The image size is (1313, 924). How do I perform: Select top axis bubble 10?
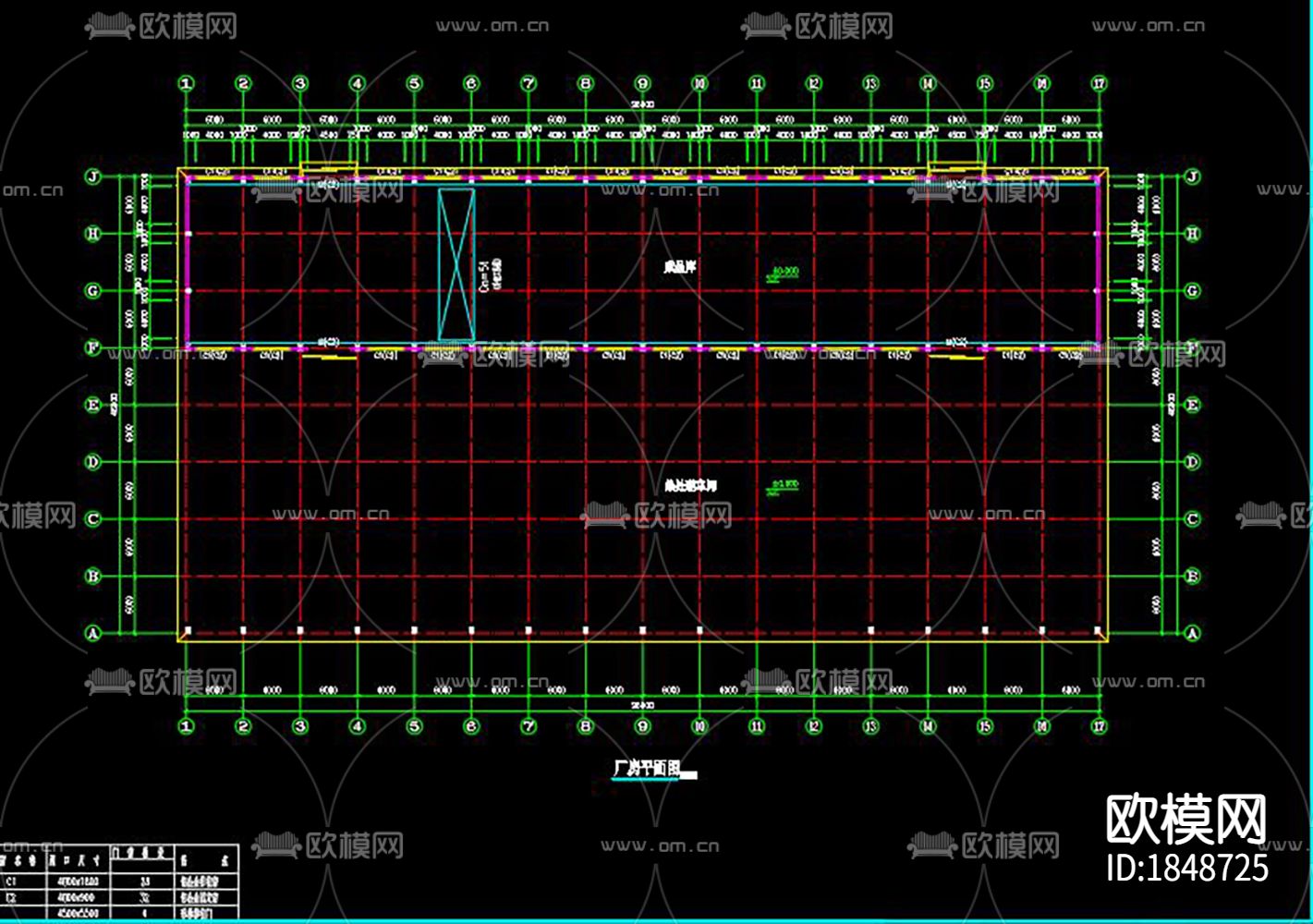point(699,84)
